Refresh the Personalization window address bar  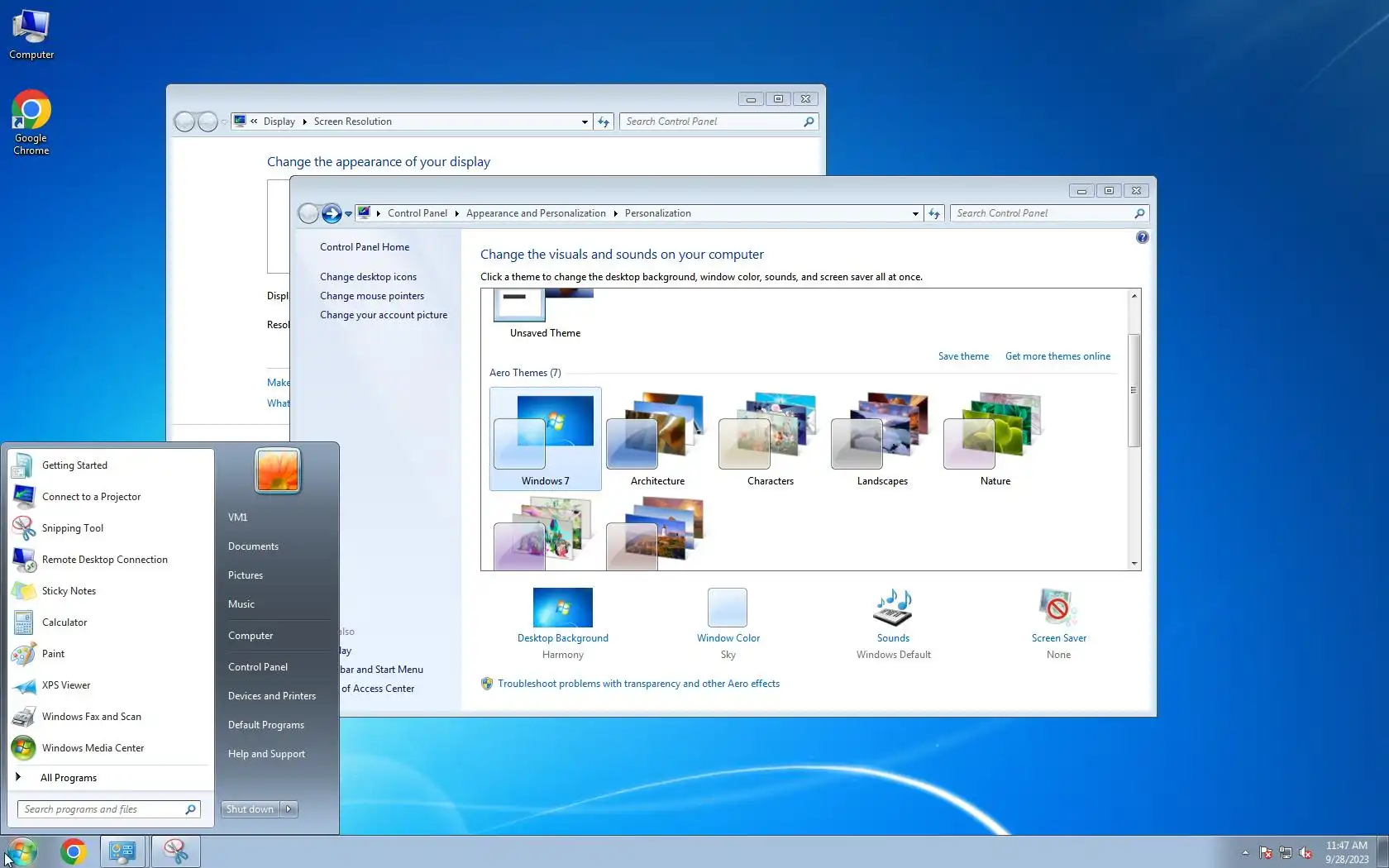(934, 213)
